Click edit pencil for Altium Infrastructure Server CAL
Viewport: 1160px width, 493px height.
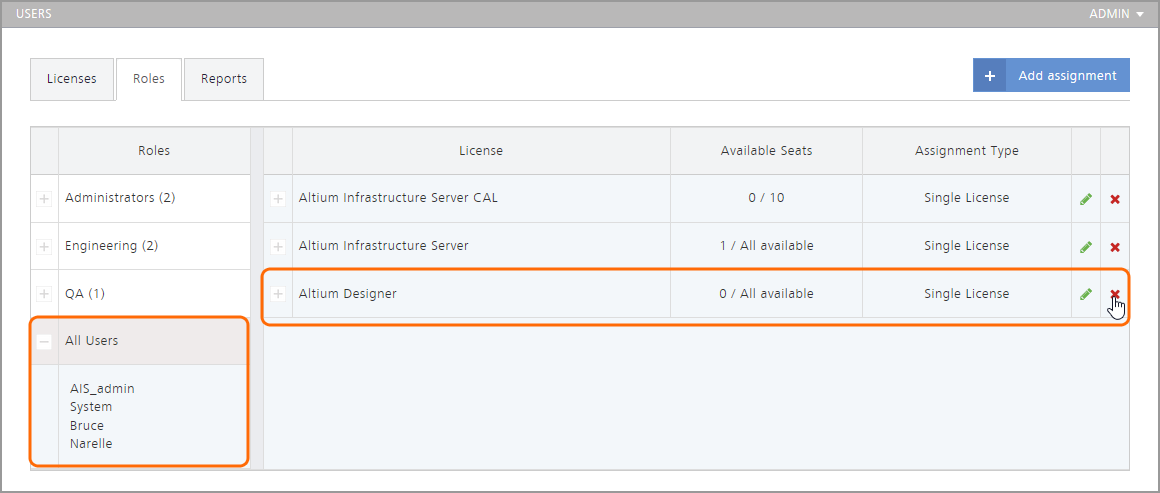(1085, 199)
